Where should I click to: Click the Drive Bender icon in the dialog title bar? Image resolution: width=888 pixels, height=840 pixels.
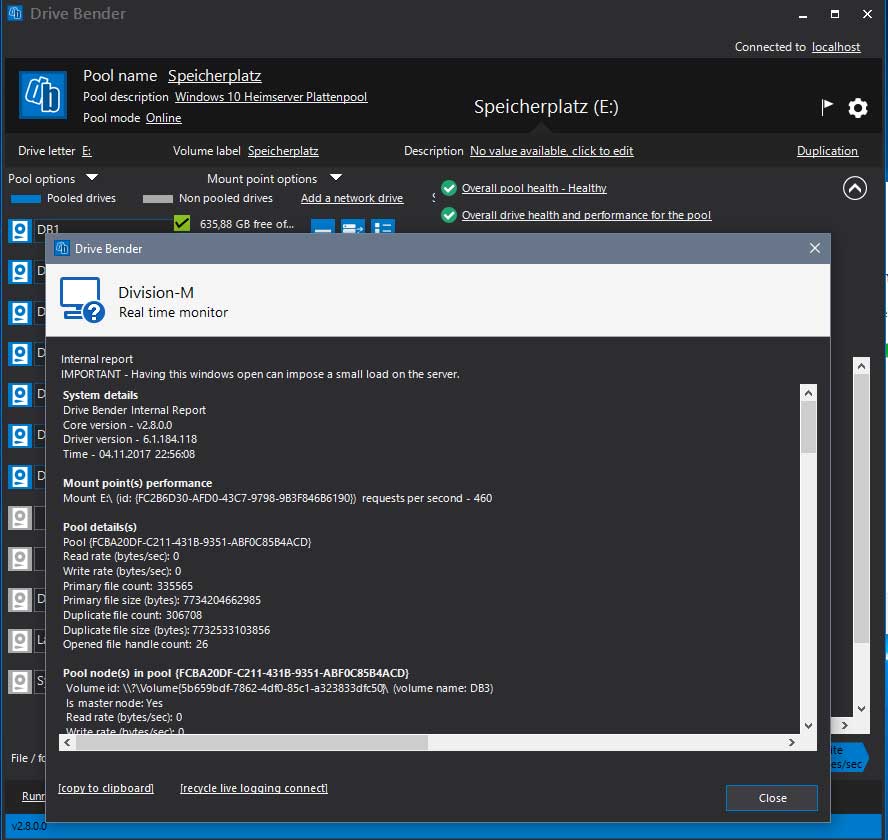point(62,248)
